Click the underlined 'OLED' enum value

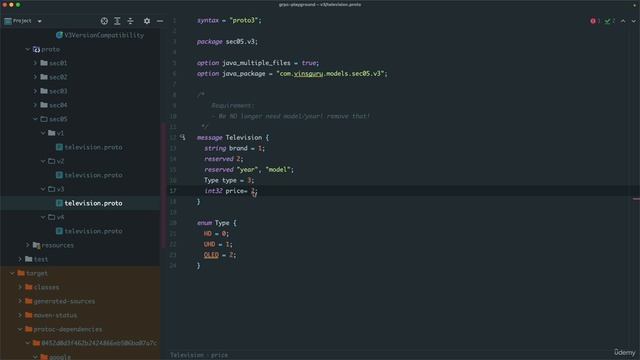pos(211,255)
